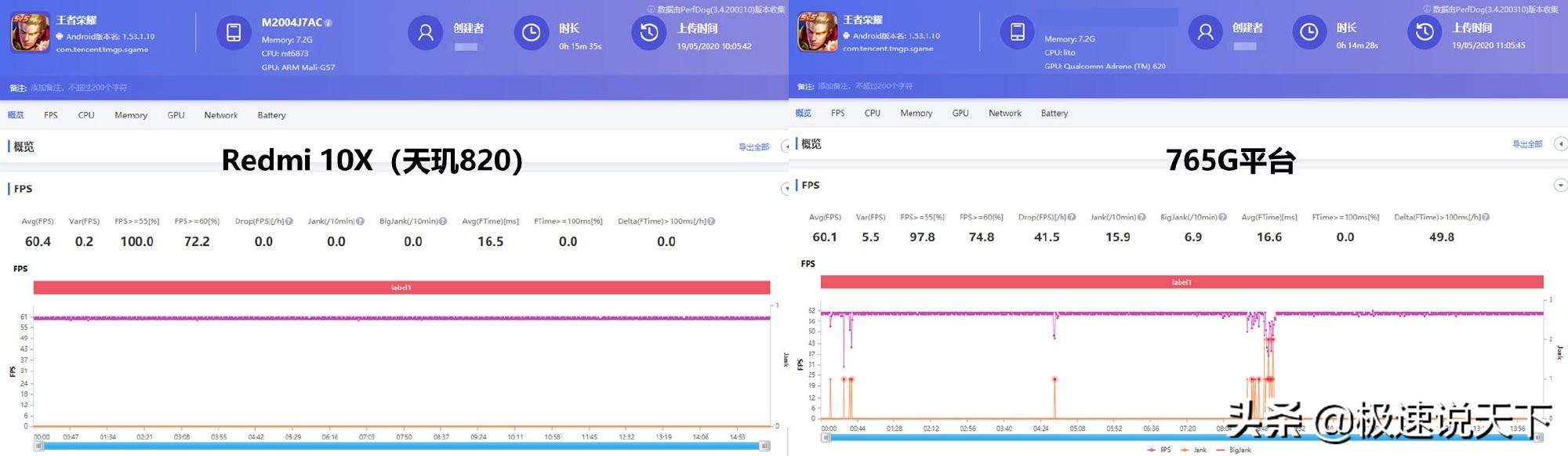This screenshot has height=456, width=1568.
Task: Click the Var(FPS) value 5.5
Action: (x=870, y=237)
